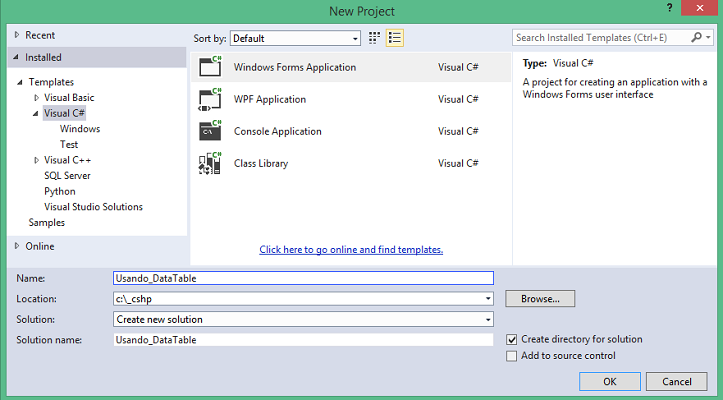Expand the Visual Basic node

click(36, 98)
